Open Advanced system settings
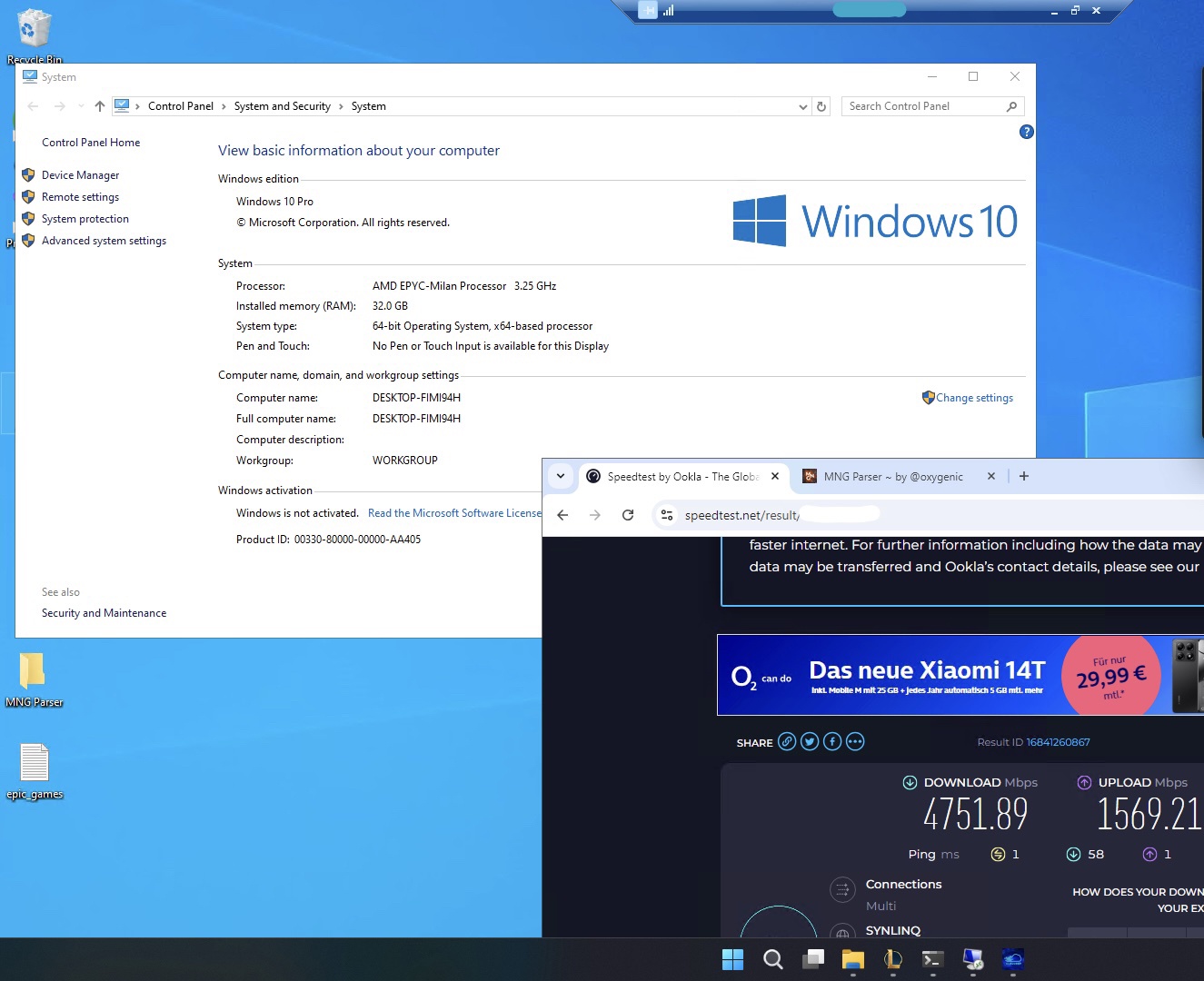 tap(104, 241)
